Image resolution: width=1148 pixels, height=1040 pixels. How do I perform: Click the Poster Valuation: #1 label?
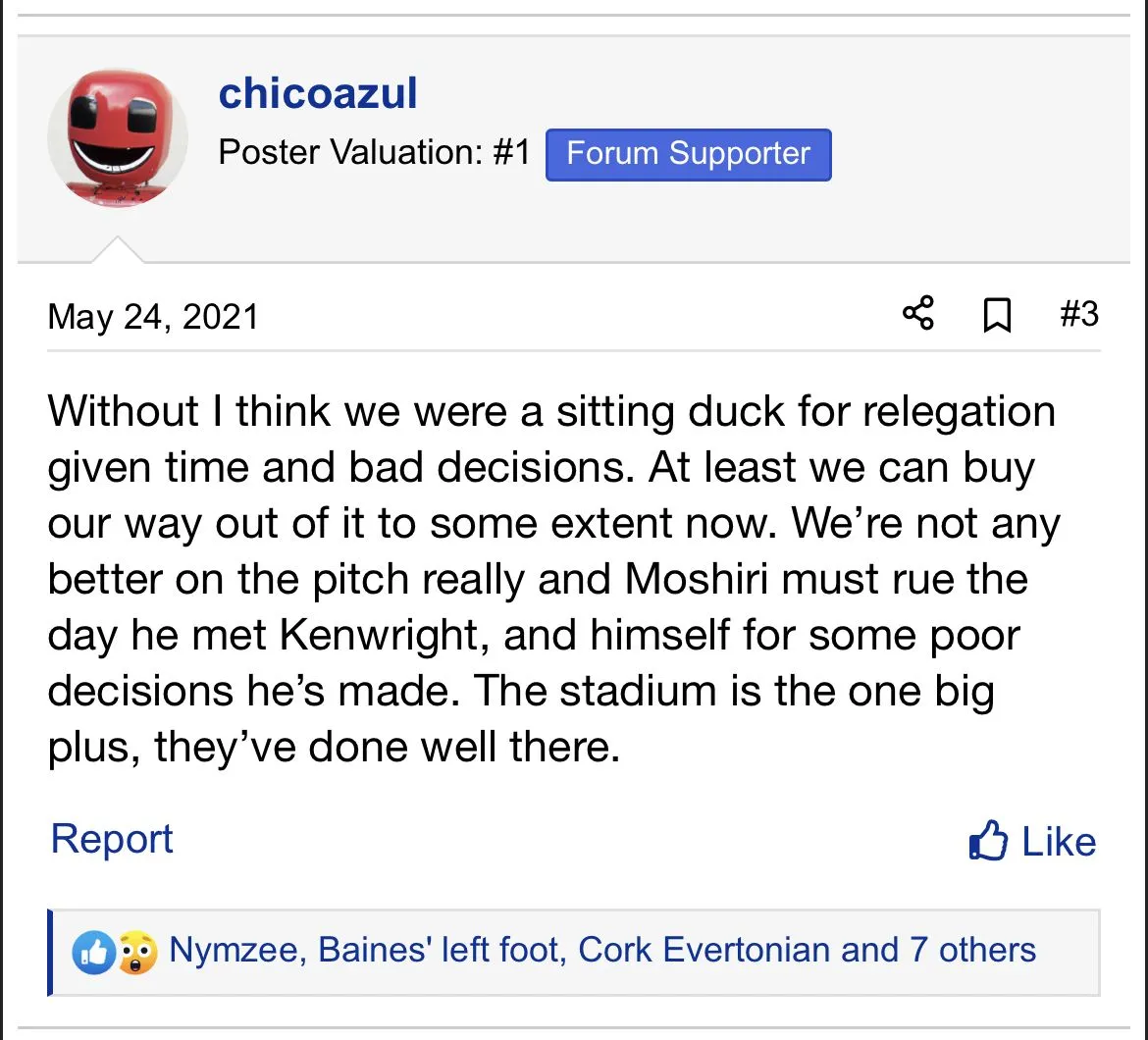(374, 153)
